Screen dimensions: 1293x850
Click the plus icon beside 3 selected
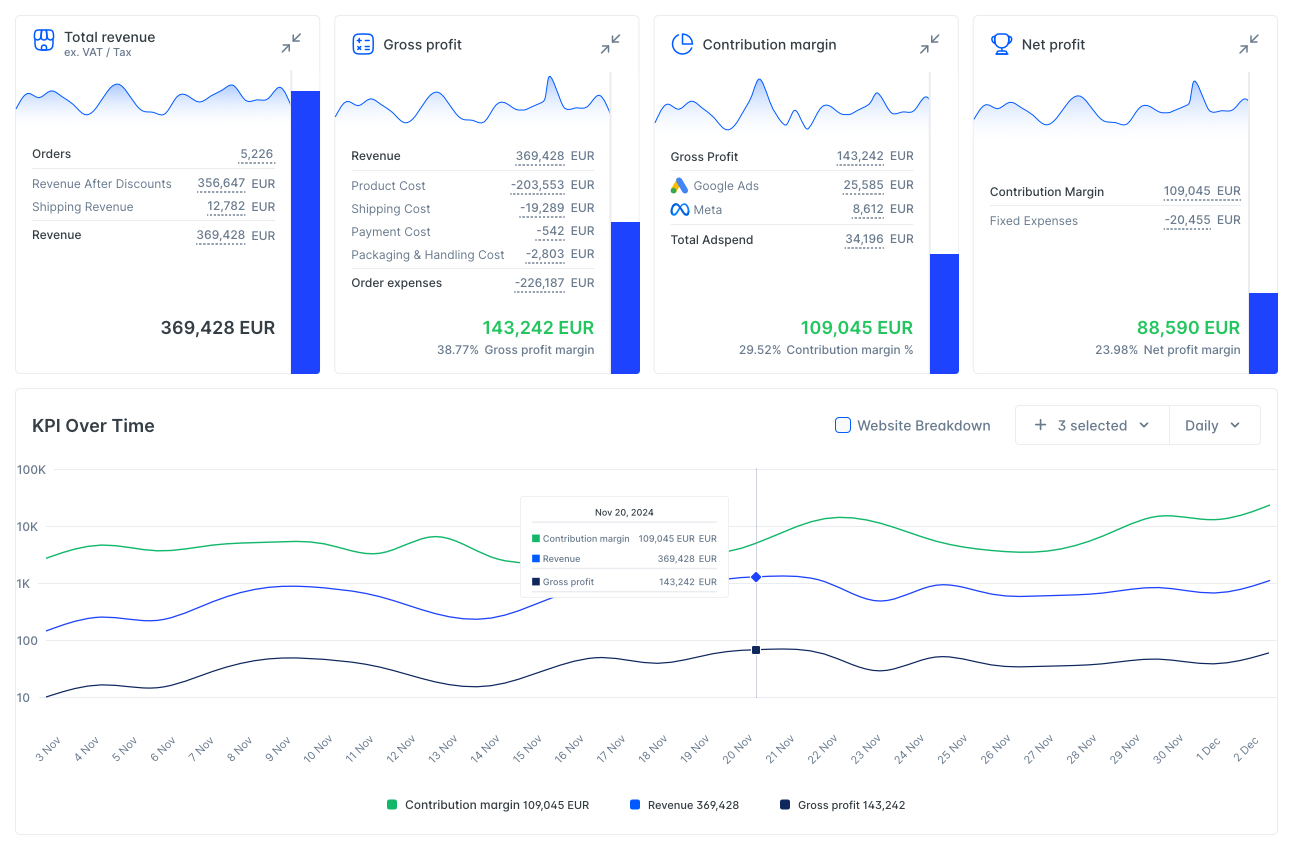tap(1040, 425)
